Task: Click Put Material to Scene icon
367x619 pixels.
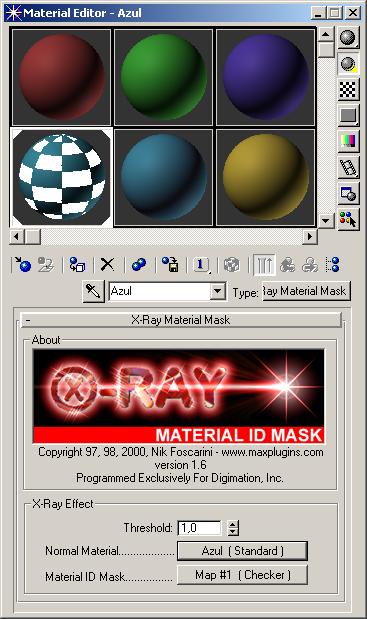Action: tap(46, 264)
